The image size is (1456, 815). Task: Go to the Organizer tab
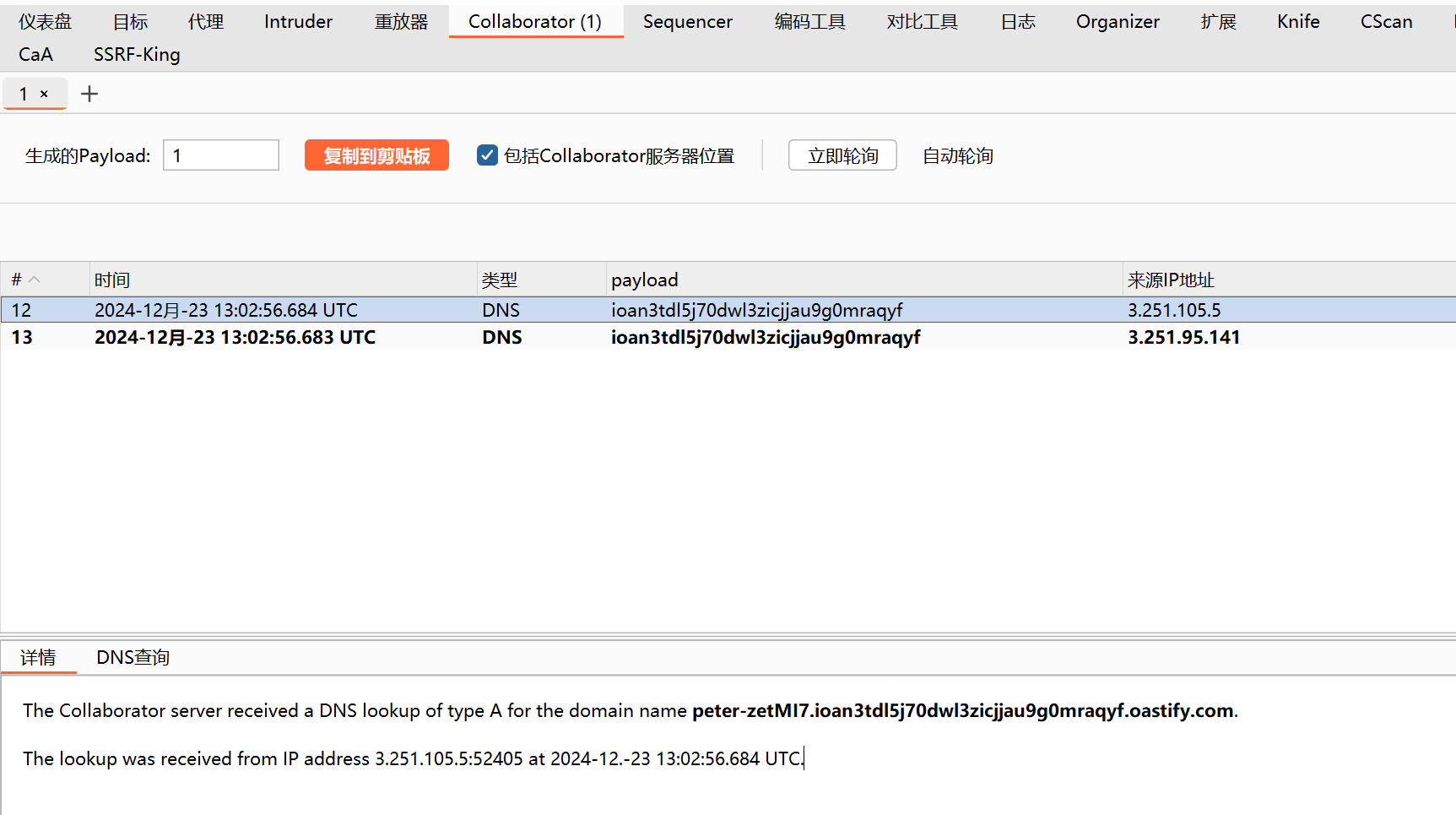[1117, 22]
